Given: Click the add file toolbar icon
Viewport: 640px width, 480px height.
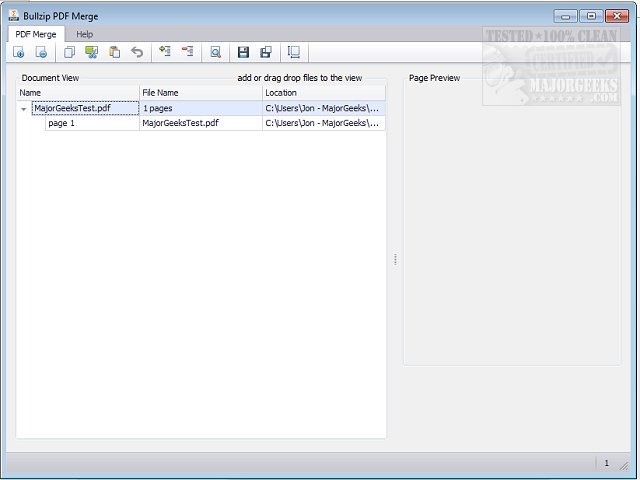Looking at the screenshot, I should [x=18, y=52].
